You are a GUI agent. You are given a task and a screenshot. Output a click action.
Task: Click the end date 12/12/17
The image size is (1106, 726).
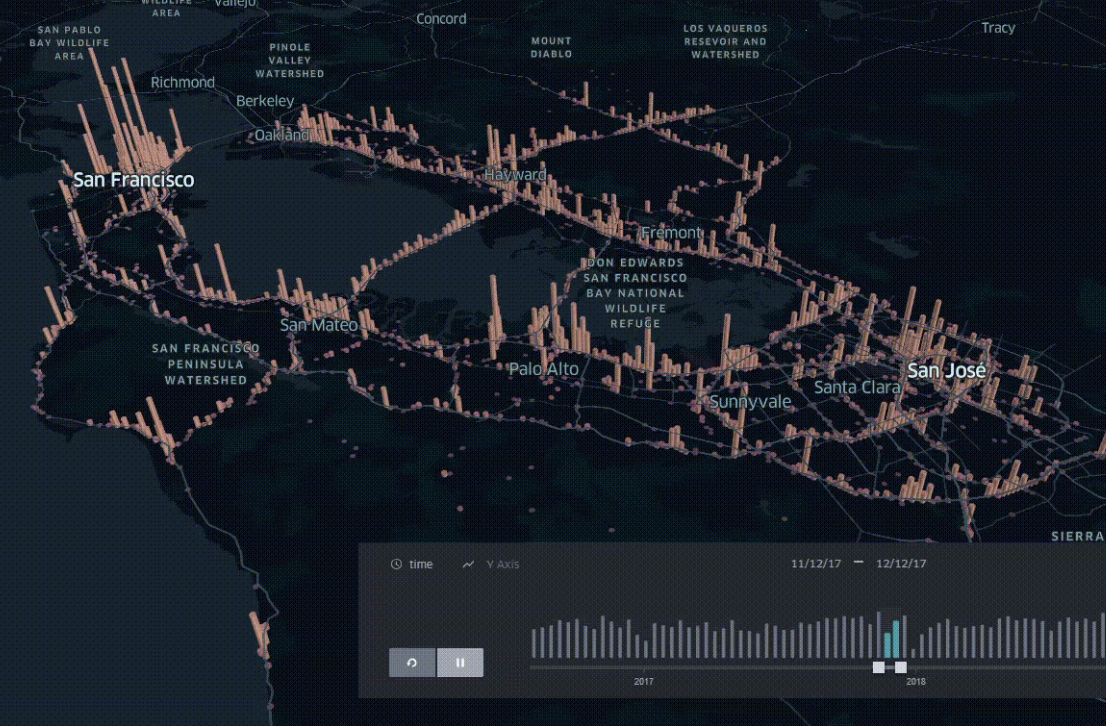pos(901,563)
